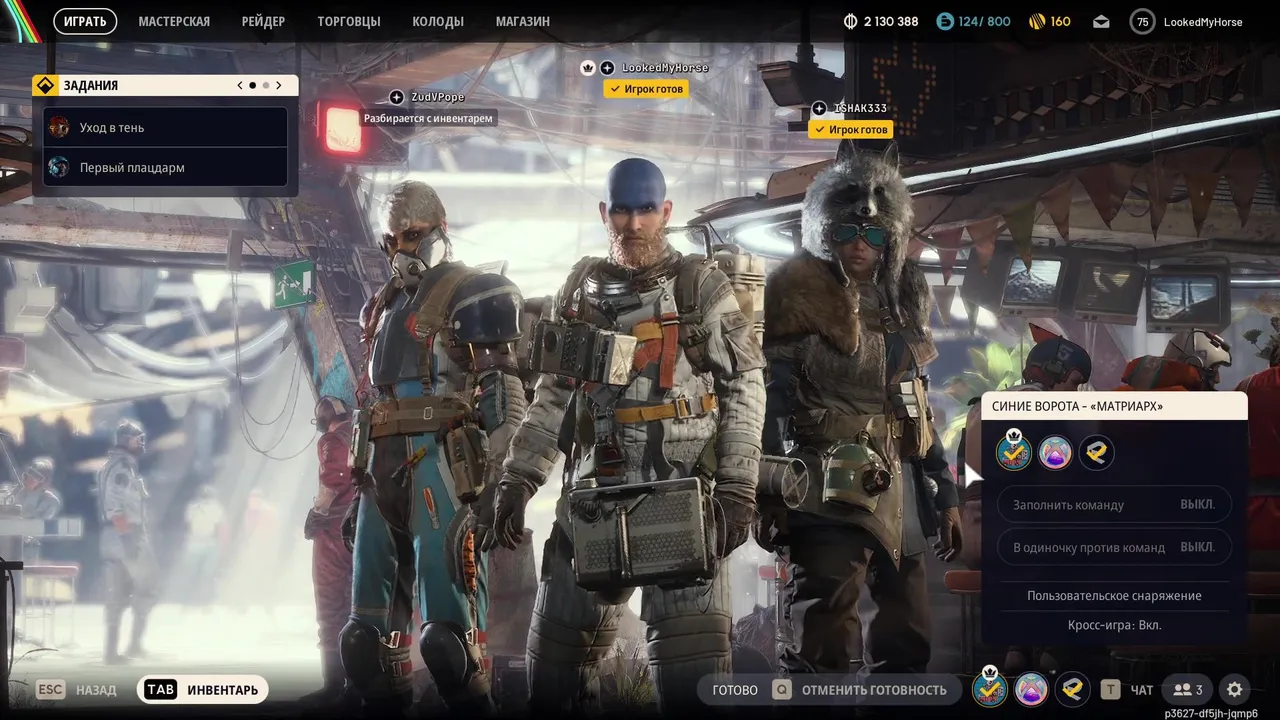Open the TAB ИНВЕНТАРЬ button
Image resolution: width=1280 pixels, height=720 pixels.
[x=203, y=689]
